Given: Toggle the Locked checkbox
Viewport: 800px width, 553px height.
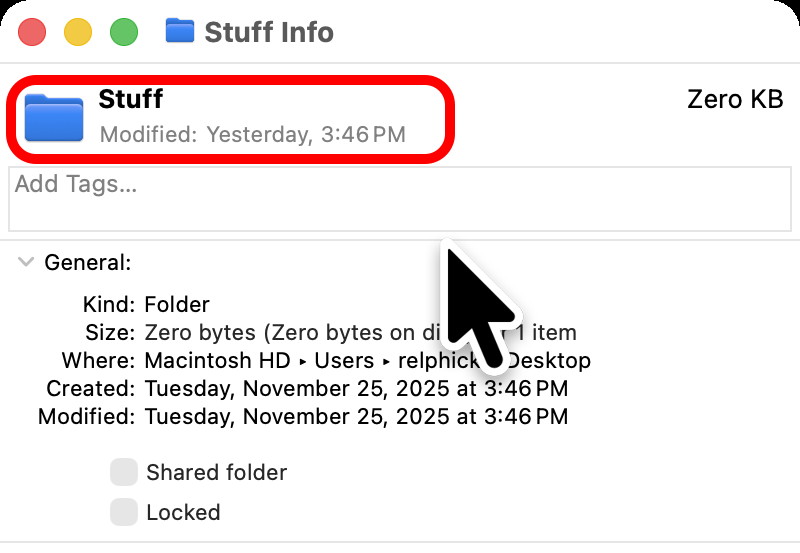Looking at the screenshot, I should pos(124,512).
